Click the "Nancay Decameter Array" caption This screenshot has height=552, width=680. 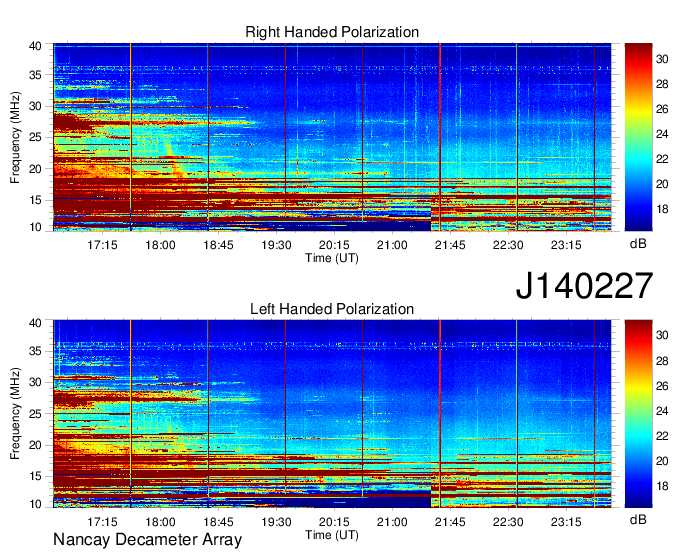coord(147,540)
